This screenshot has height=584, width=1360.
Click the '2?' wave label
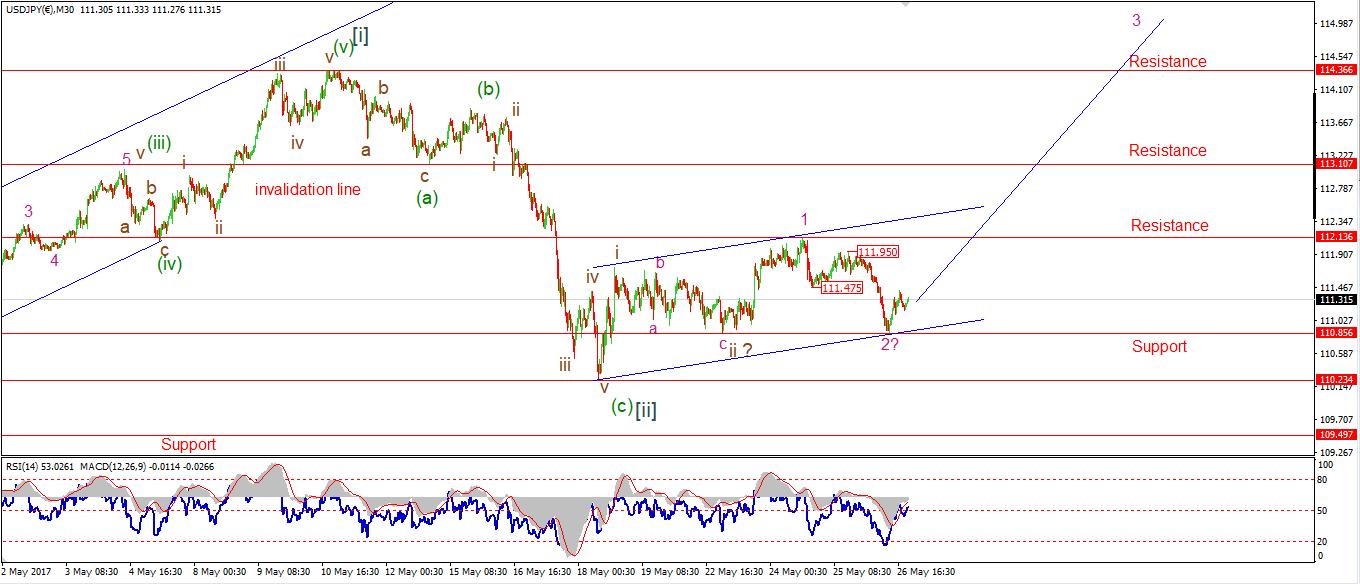pyautogui.click(x=889, y=345)
